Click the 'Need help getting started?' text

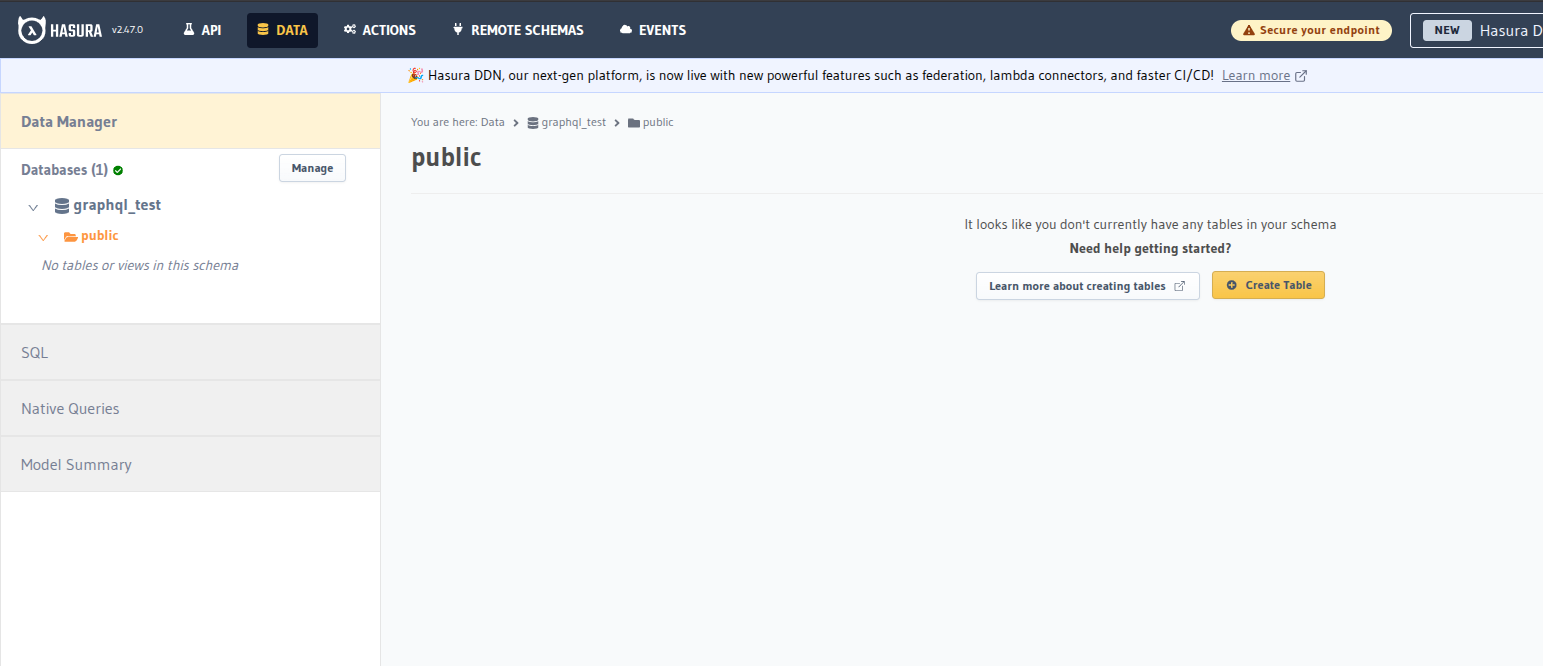1150,248
